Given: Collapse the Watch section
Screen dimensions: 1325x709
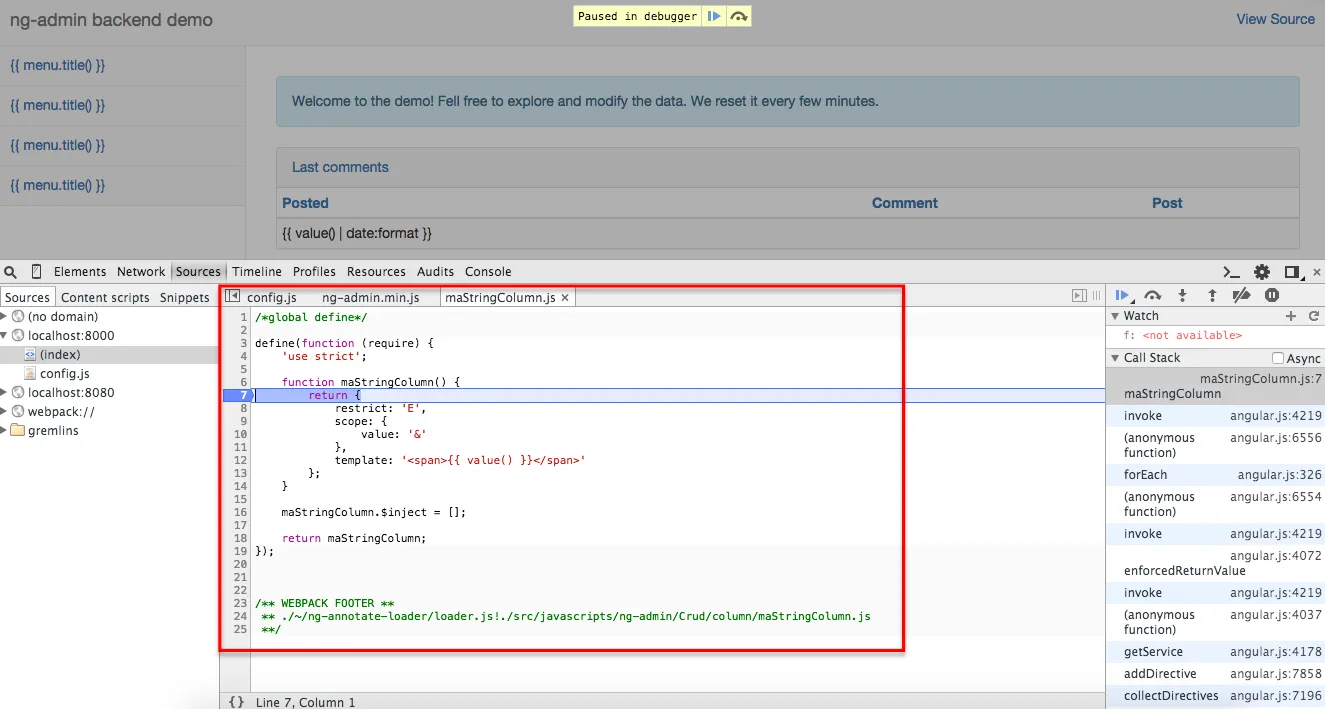Looking at the screenshot, I should [1115, 315].
